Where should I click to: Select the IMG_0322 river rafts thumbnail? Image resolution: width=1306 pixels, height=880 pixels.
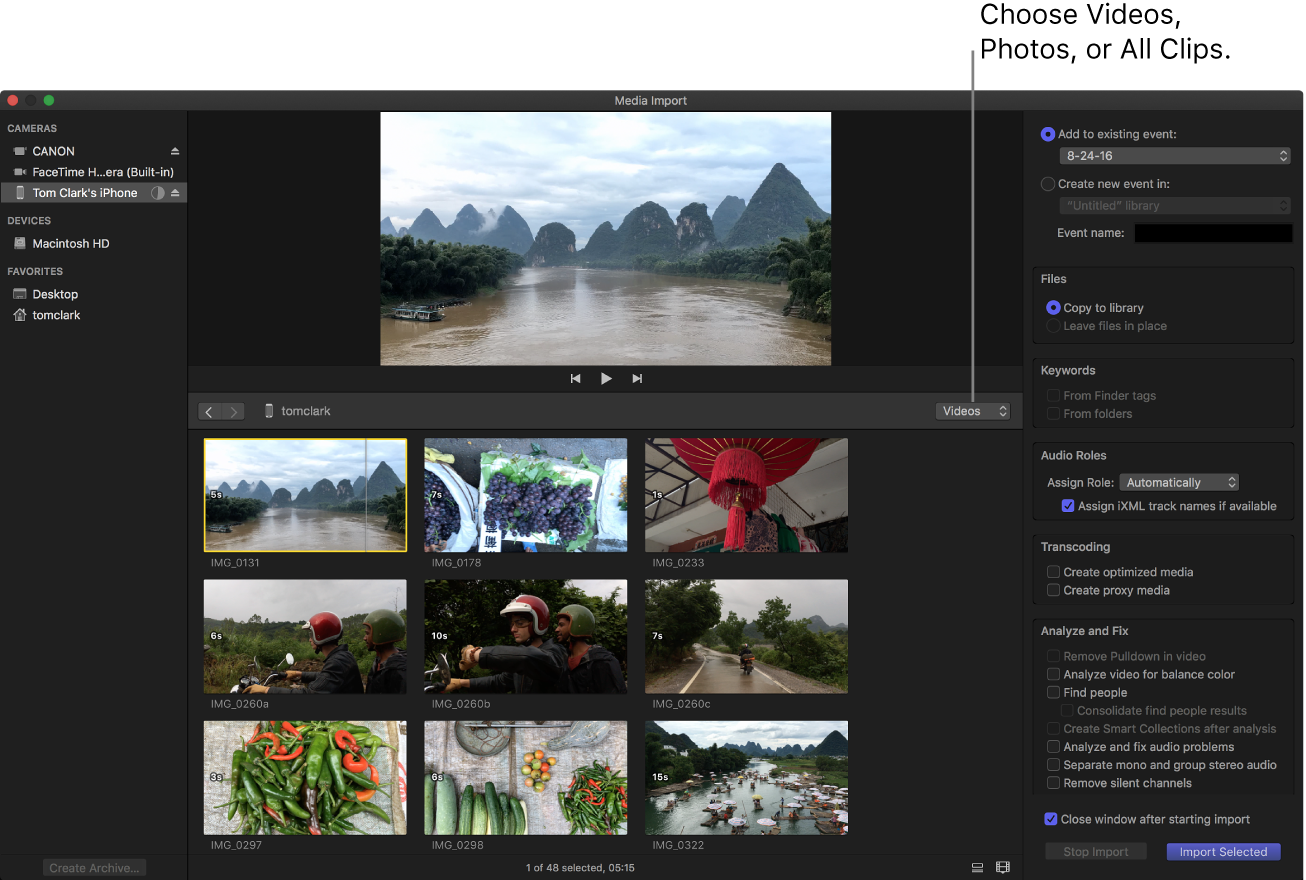click(746, 777)
